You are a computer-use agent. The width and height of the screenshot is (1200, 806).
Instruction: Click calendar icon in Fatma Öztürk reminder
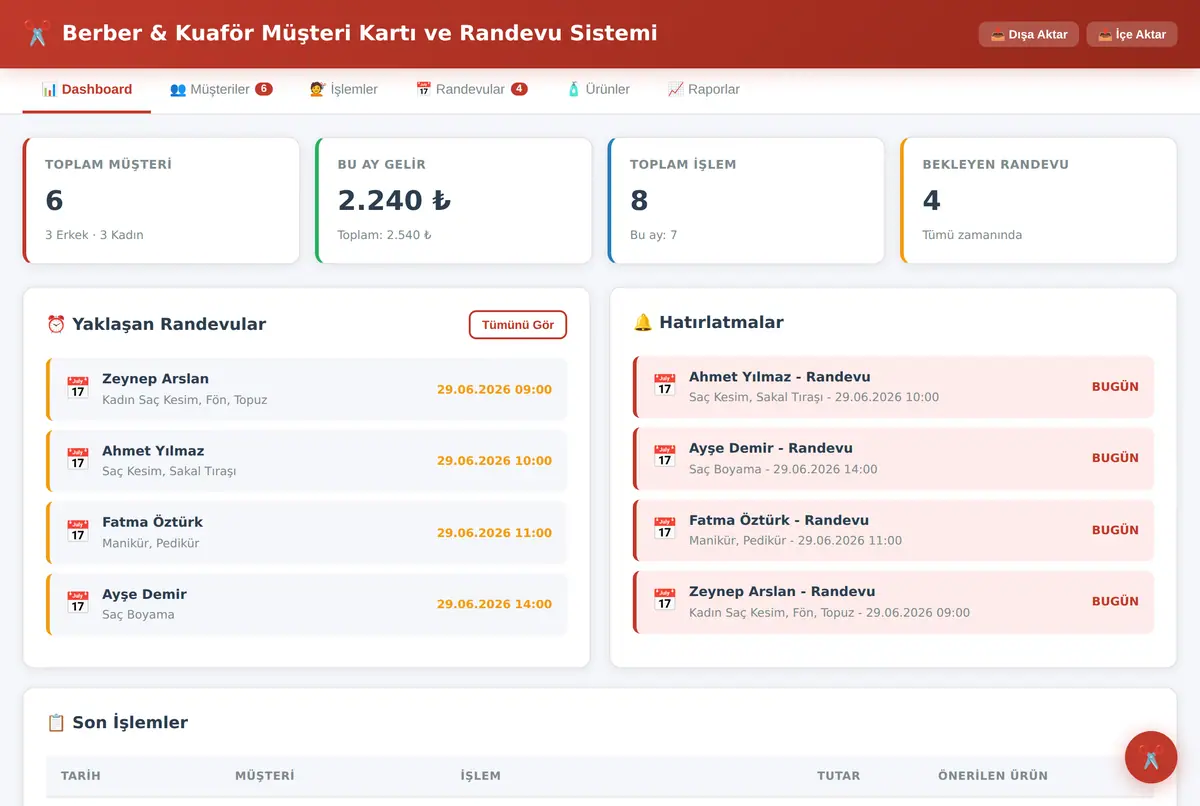pos(665,529)
